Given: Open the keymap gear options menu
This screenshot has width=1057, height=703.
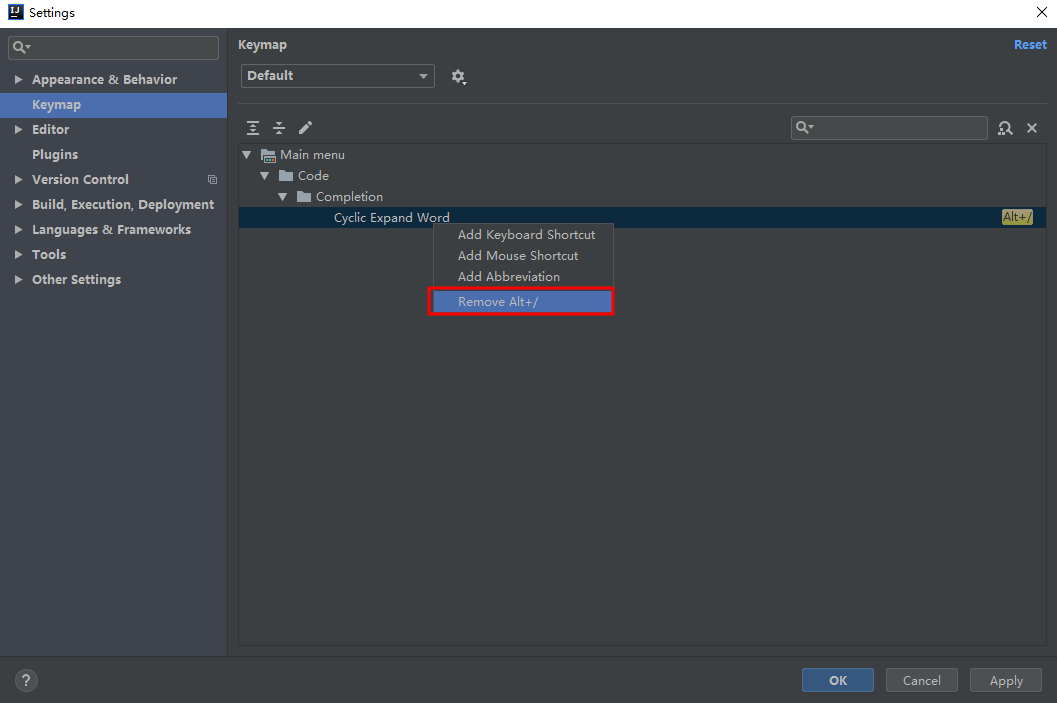Looking at the screenshot, I should coord(458,77).
